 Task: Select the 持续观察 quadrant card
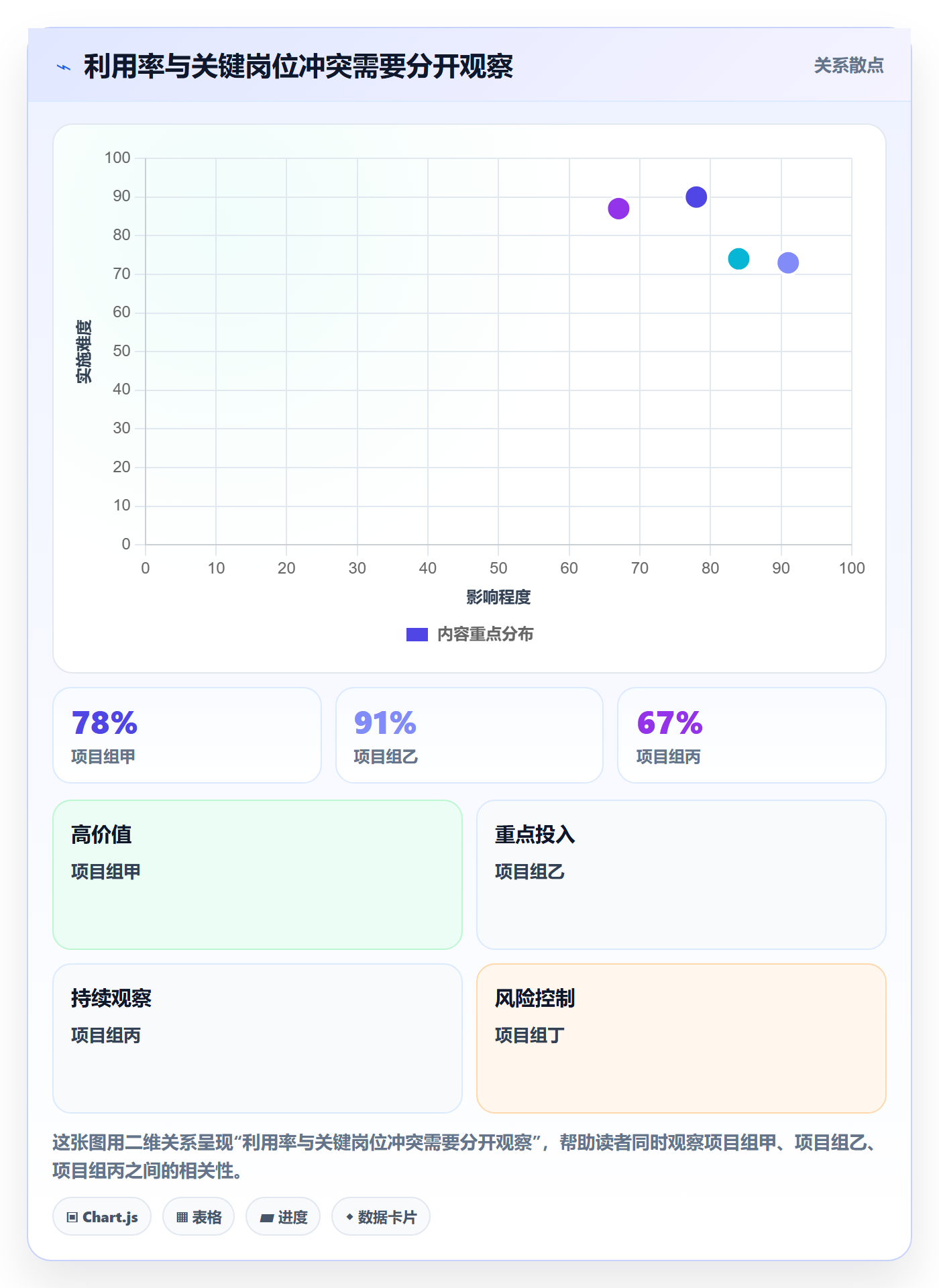(x=258, y=1038)
